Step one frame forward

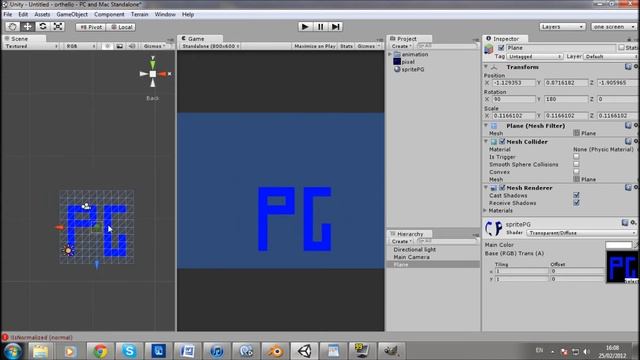pyautogui.click(x=336, y=27)
